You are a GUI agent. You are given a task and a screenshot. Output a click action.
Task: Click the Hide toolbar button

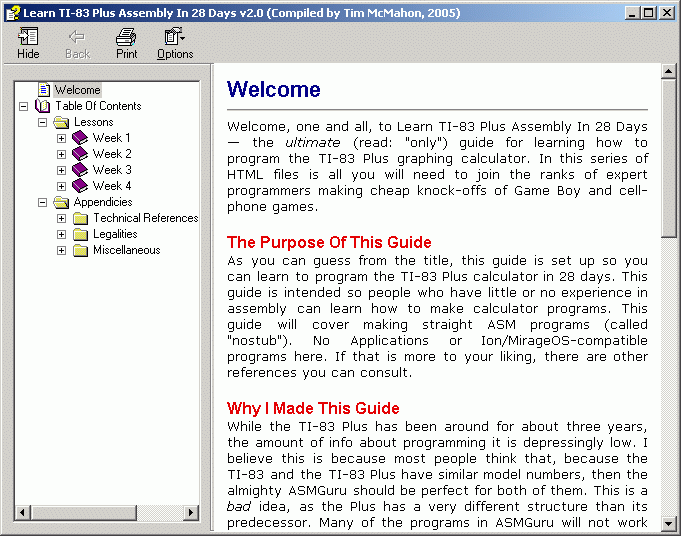pyautogui.click(x=28, y=43)
